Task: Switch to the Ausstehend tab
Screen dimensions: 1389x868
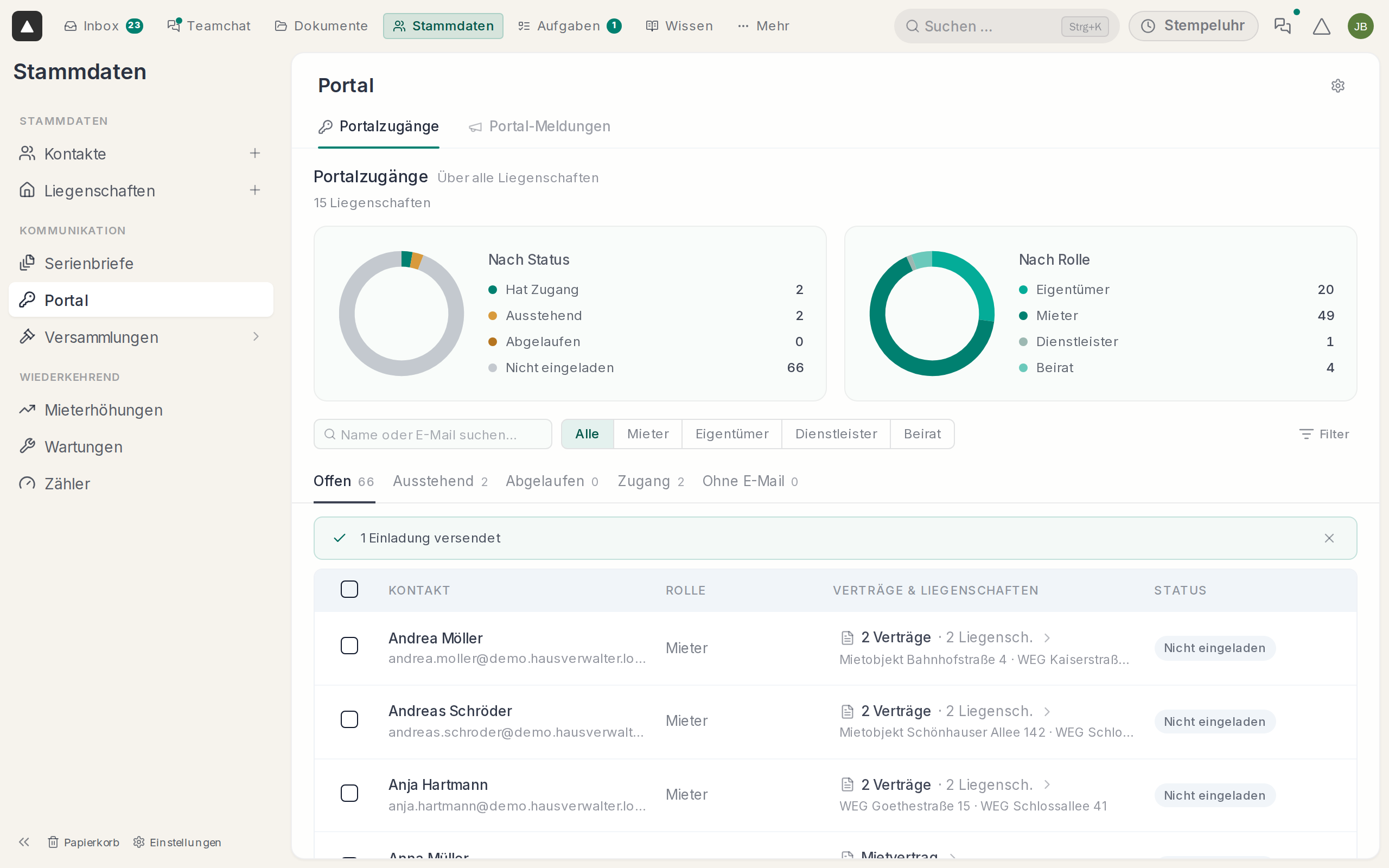Action: [x=440, y=481]
